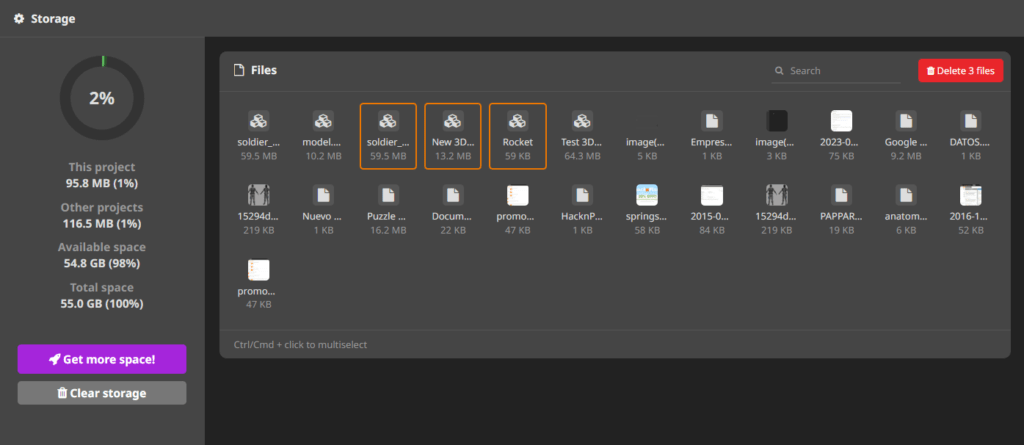The width and height of the screenshot is (1024, 445).
Task: Select the 10.2 MB model file
Action: tap(323, 122)
